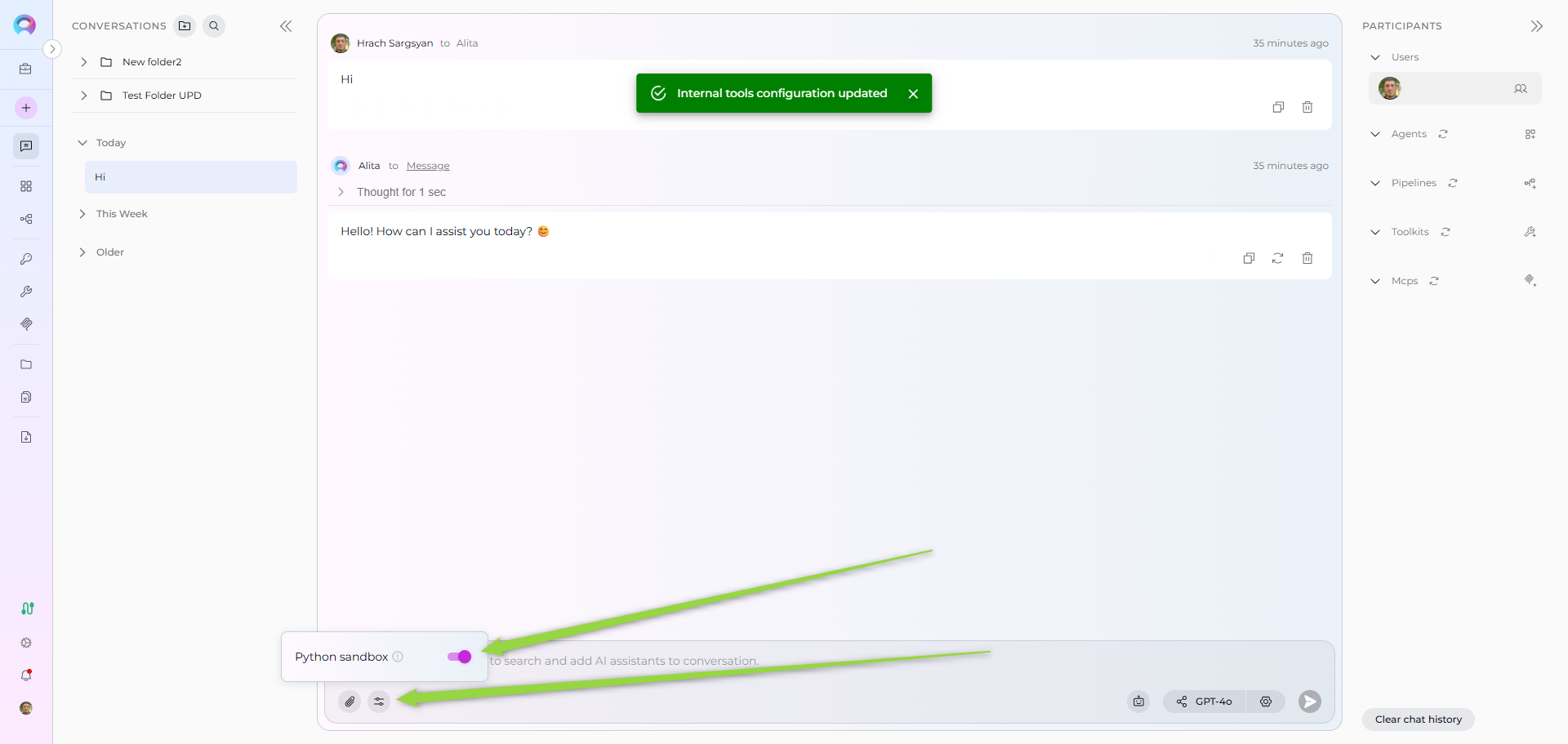Click the attach file paperclip icon
This screenshot has width=1568, height=744.
(350, 702)
